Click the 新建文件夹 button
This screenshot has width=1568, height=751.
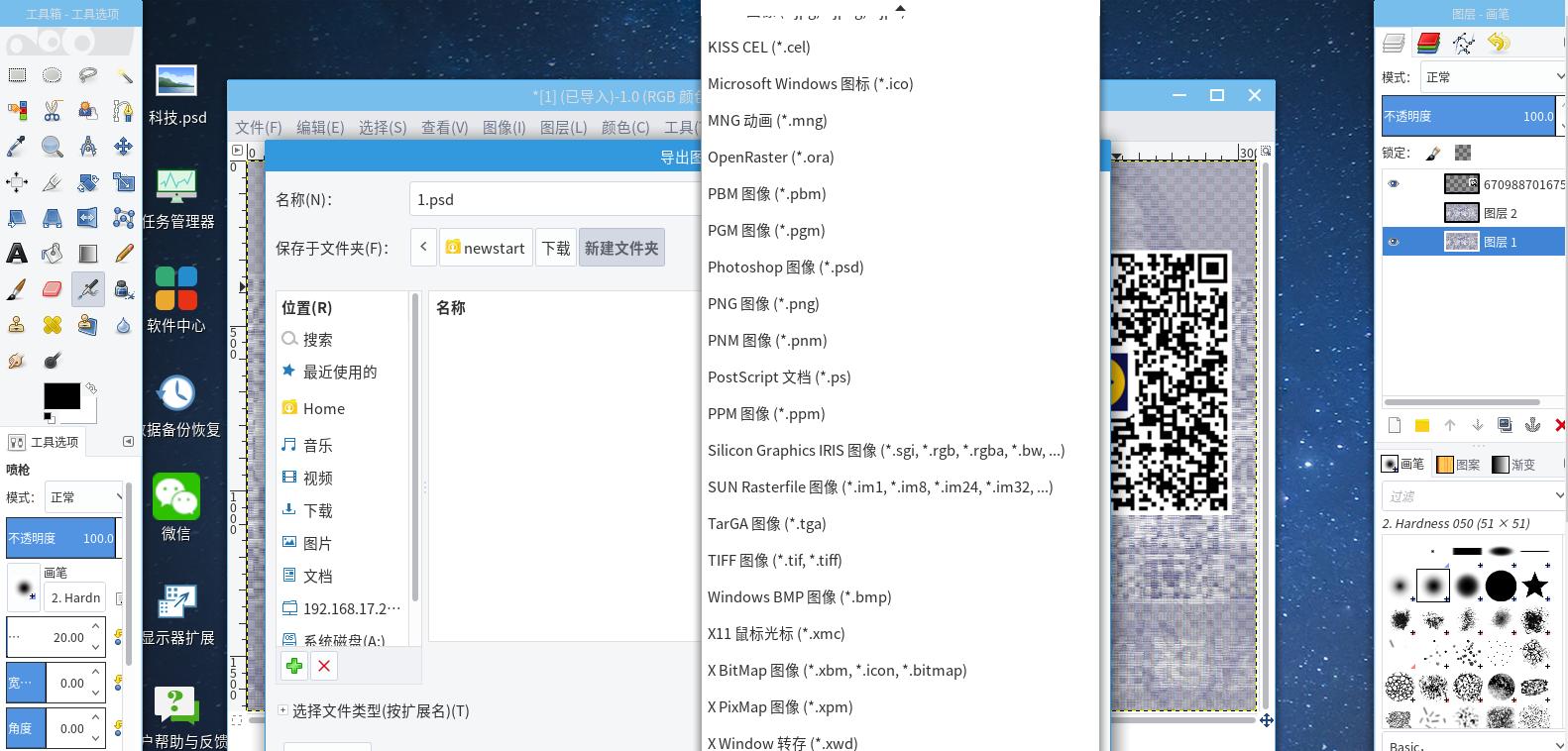[621, 248]
